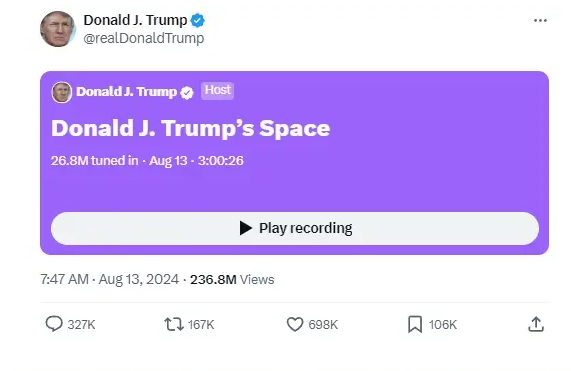Viewport: 571px width, 371px height.
Task: Open the small host avatar in Space card
Action: click(62, 92)
